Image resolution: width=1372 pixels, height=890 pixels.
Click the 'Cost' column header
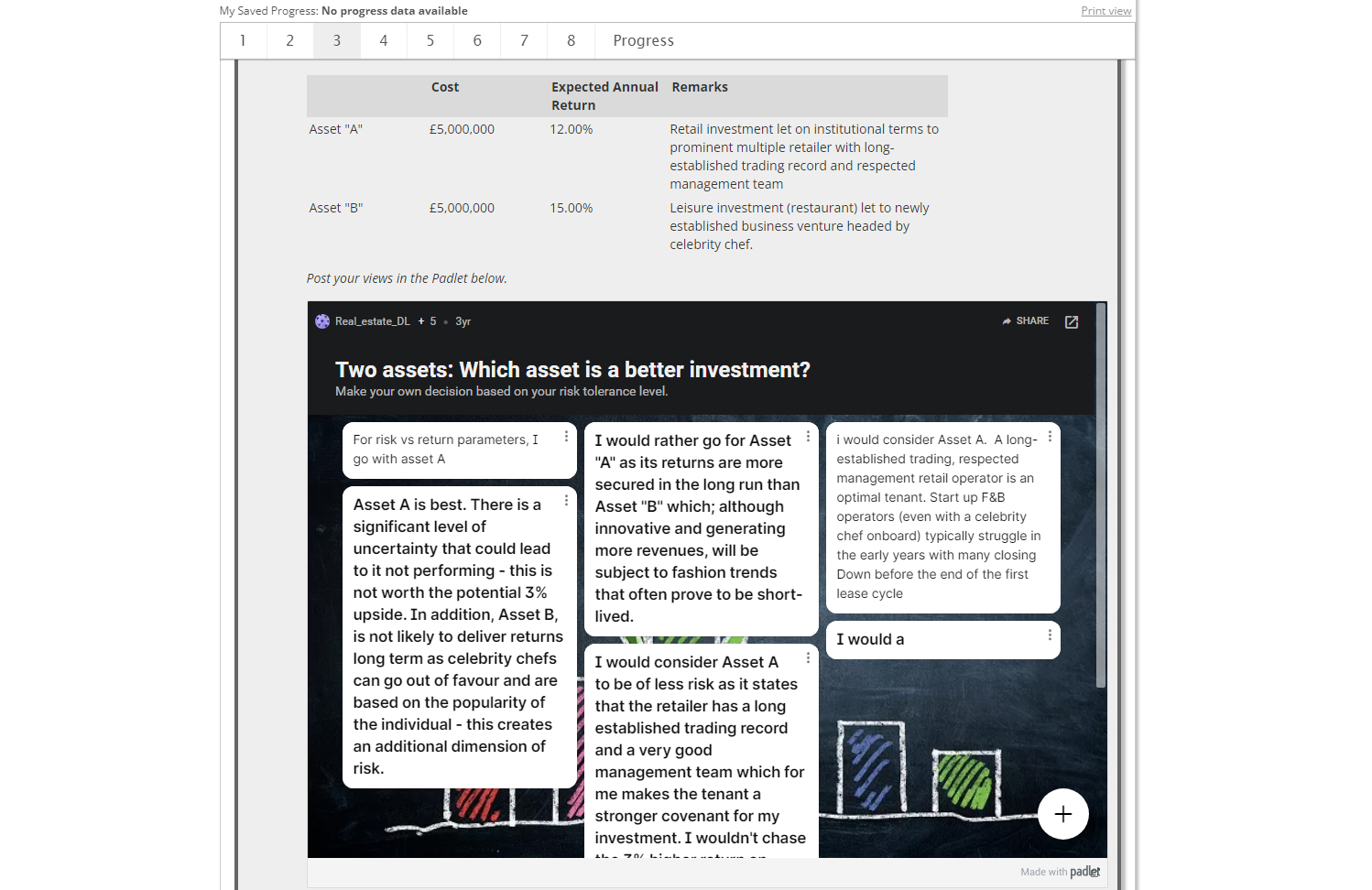(445, 87)
